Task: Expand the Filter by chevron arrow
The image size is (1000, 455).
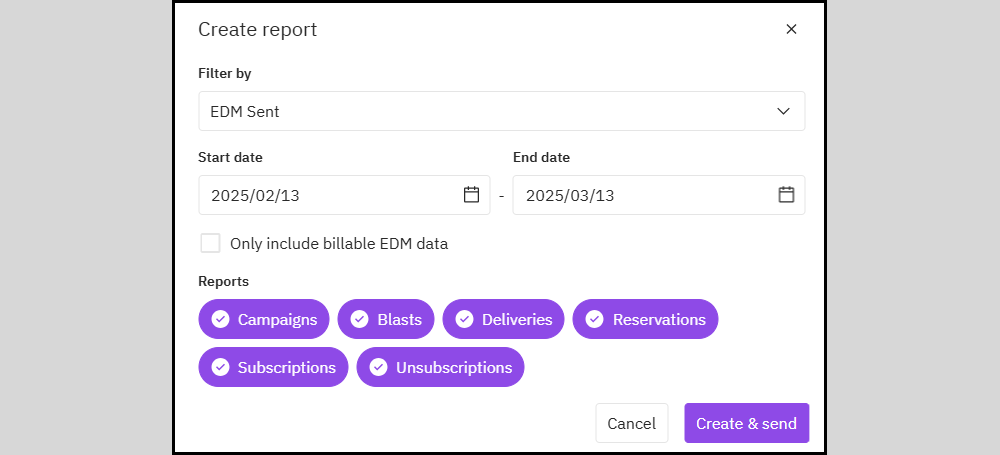Action: [784, 111]
